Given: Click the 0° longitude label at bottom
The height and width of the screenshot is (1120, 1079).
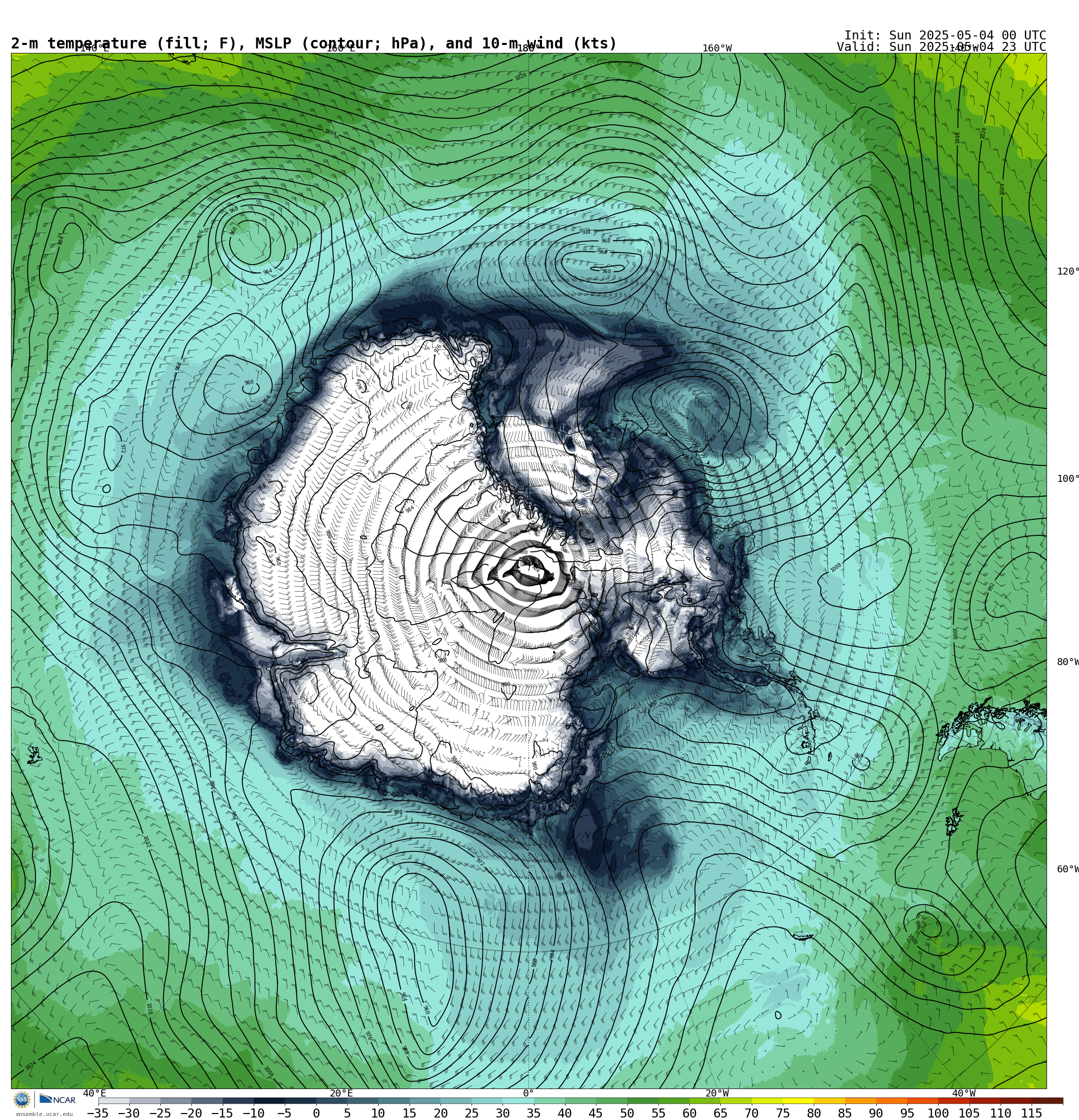Looking at the screenshot, I should (529, 1094).
